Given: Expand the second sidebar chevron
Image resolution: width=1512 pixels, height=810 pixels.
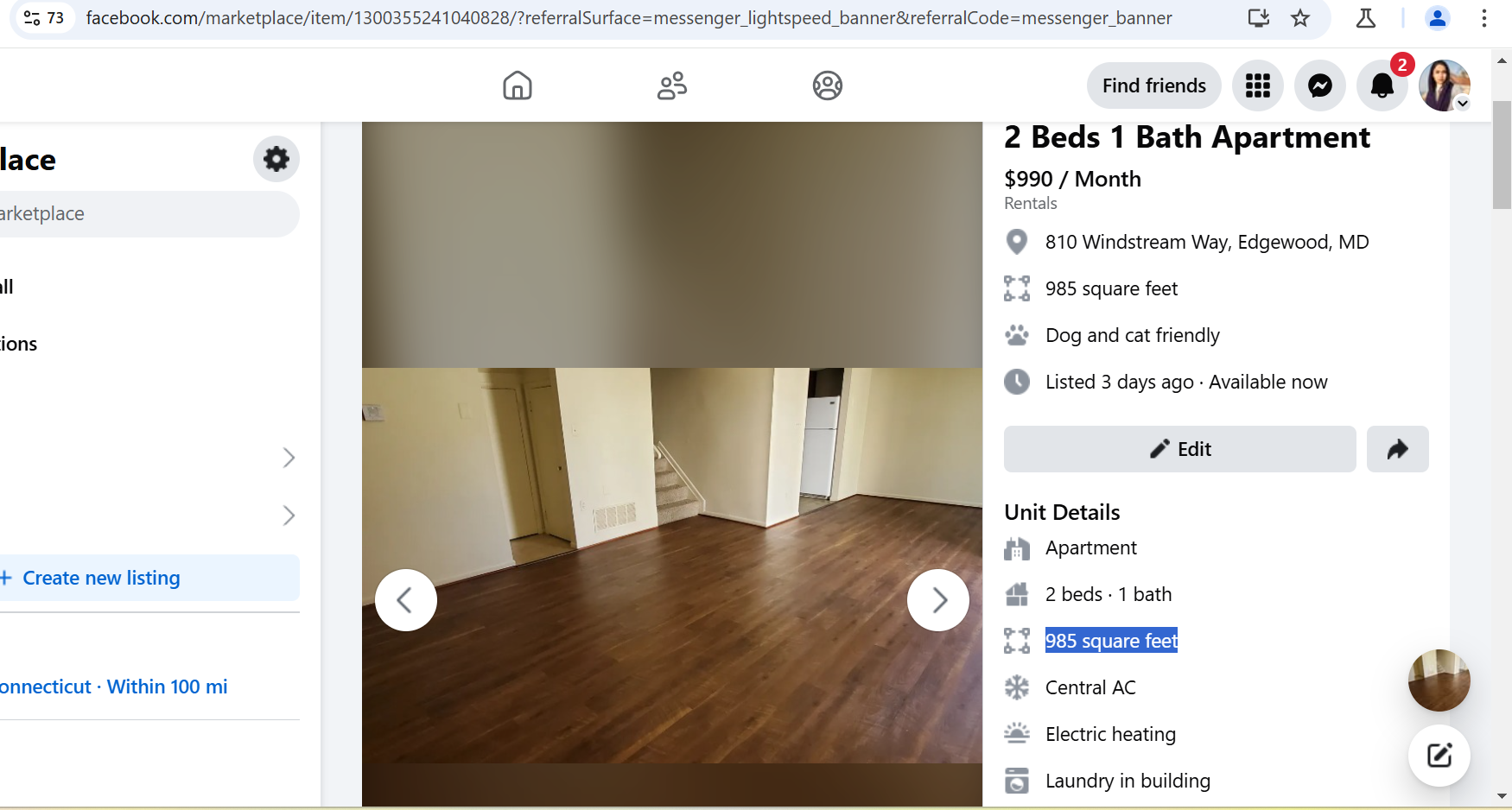Looking at the screenshot, I should 289,516.
